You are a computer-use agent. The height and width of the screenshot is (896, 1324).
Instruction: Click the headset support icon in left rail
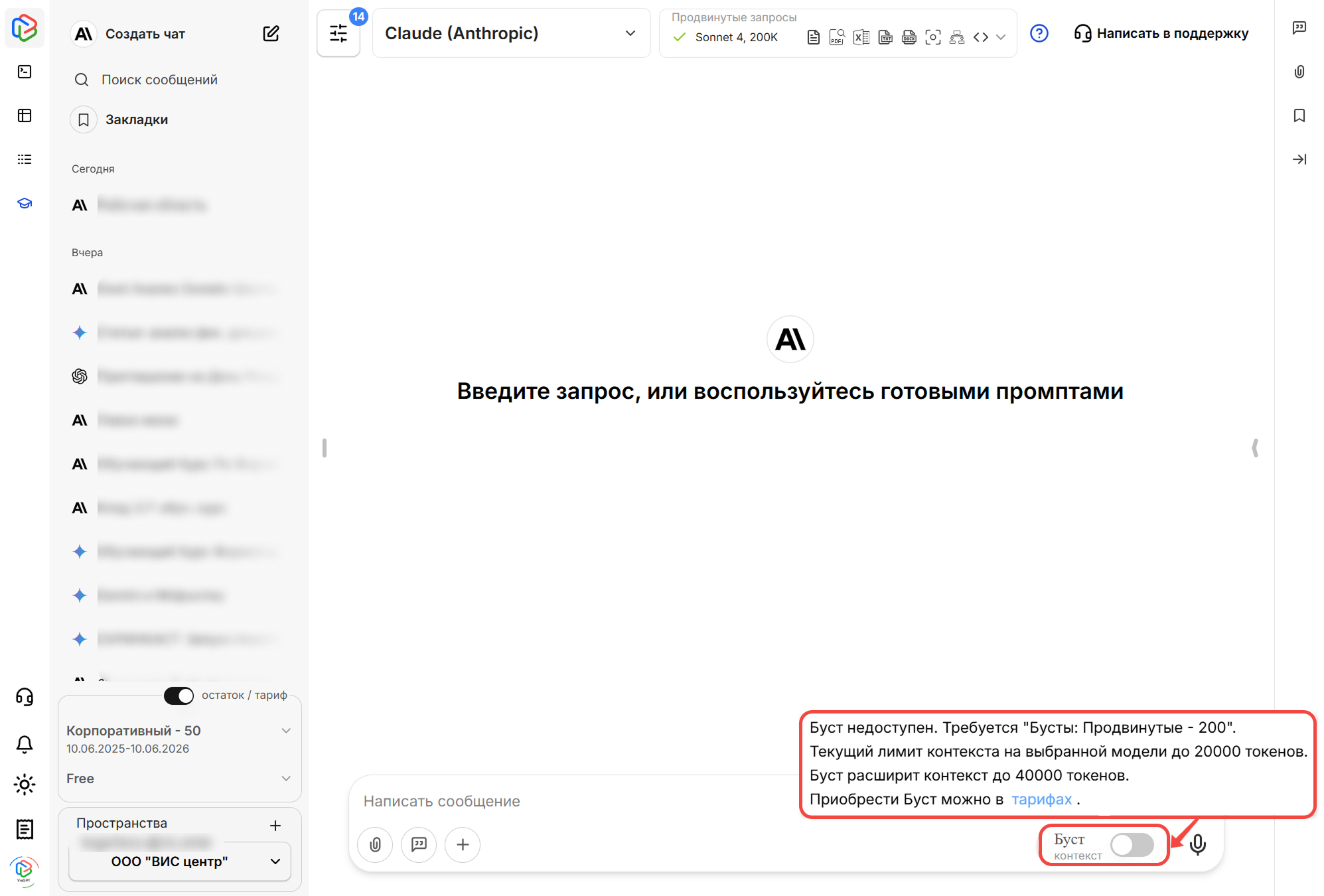25,697
